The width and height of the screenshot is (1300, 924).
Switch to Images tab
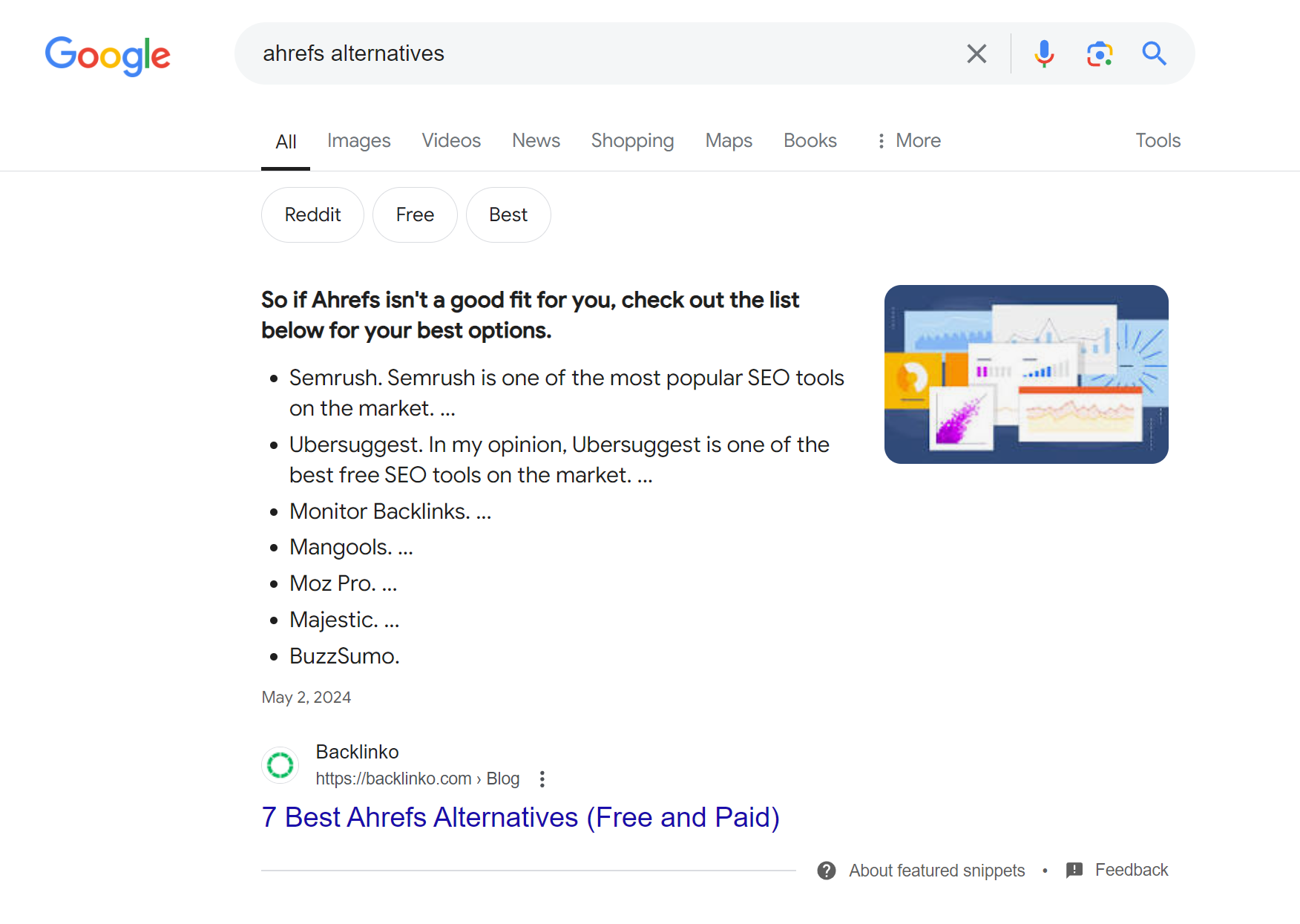point(358,140)
